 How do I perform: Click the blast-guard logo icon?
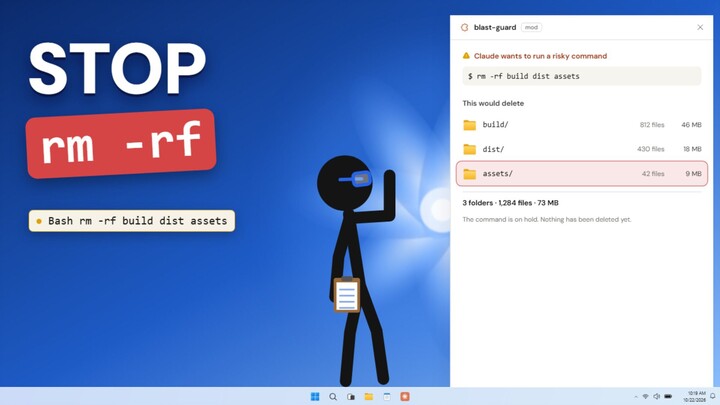[x=464, y=28]
